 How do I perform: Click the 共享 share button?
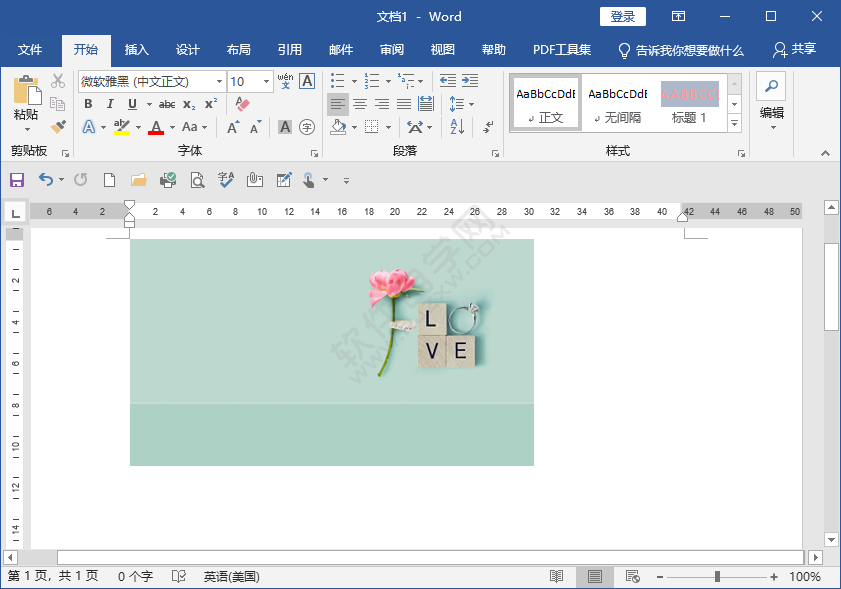[794, 49]
